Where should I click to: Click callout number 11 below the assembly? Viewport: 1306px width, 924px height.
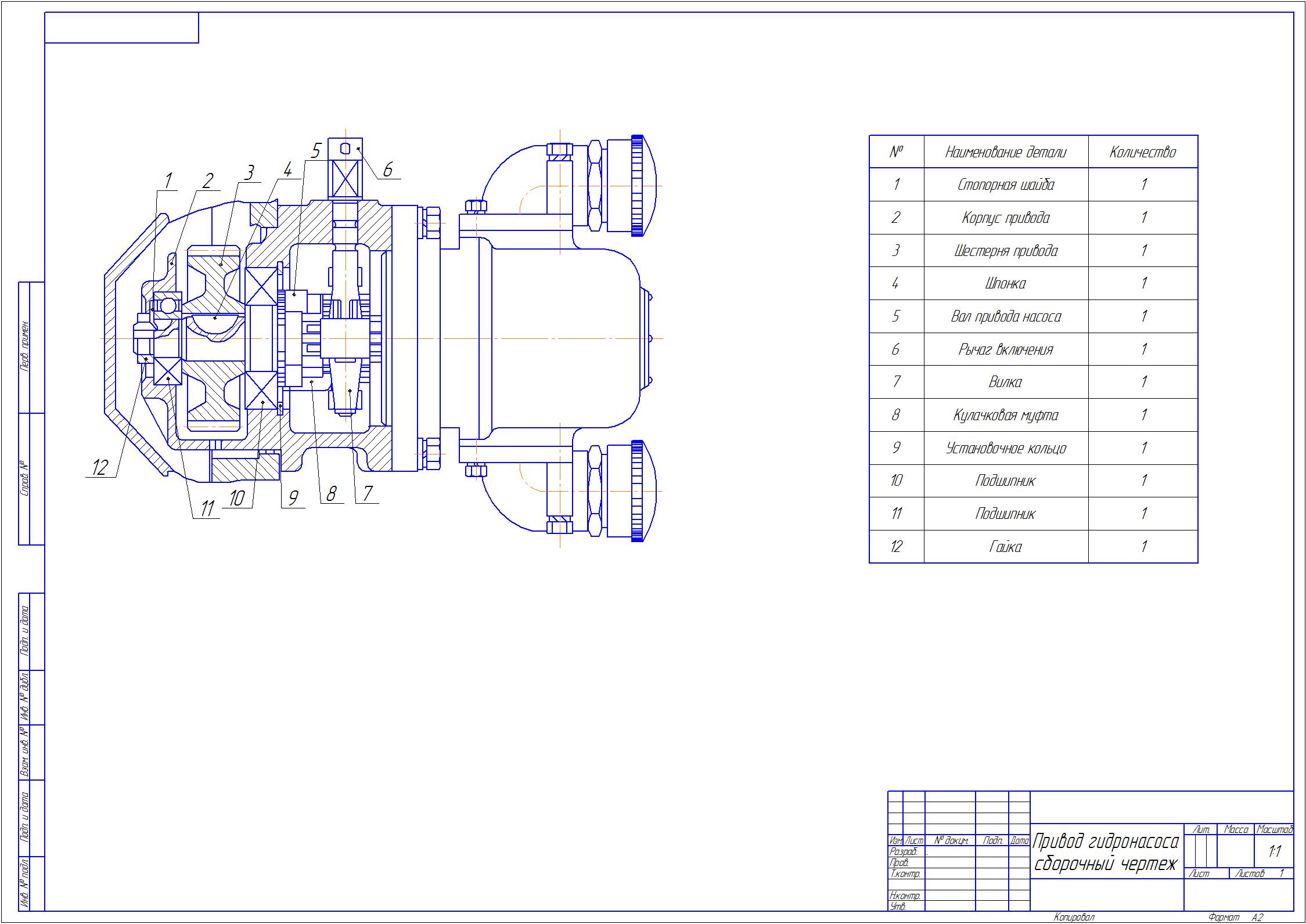point(207,508)
